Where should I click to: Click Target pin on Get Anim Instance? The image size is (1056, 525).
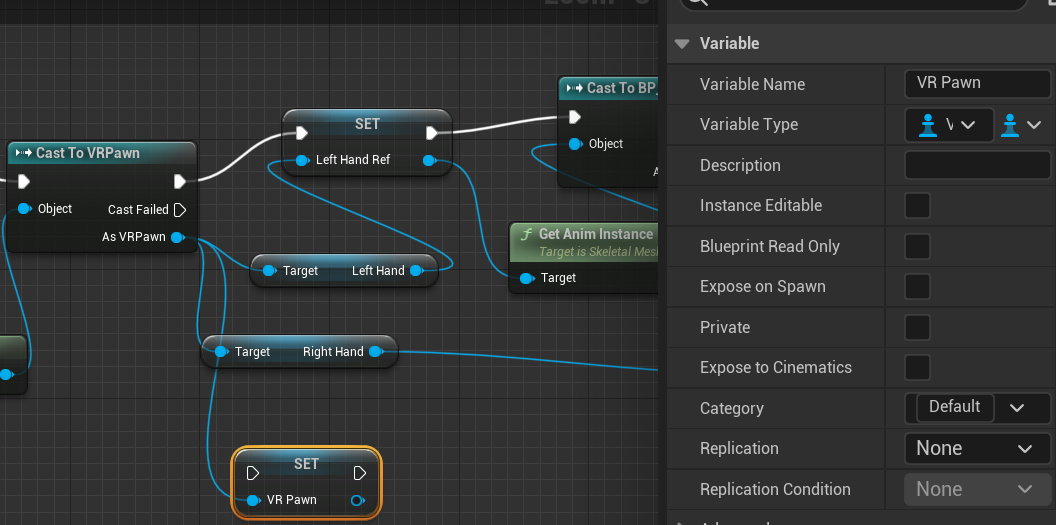click(527, 278)
